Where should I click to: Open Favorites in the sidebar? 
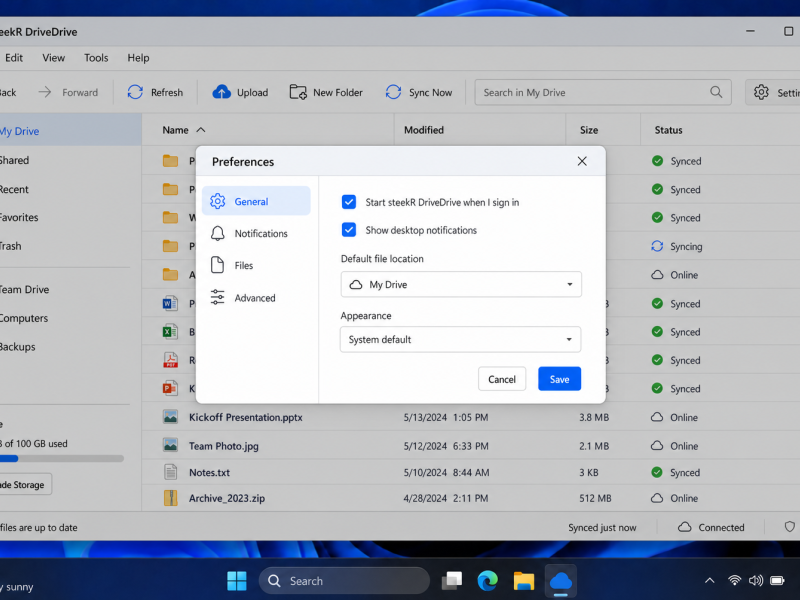(x=19, y=217)
